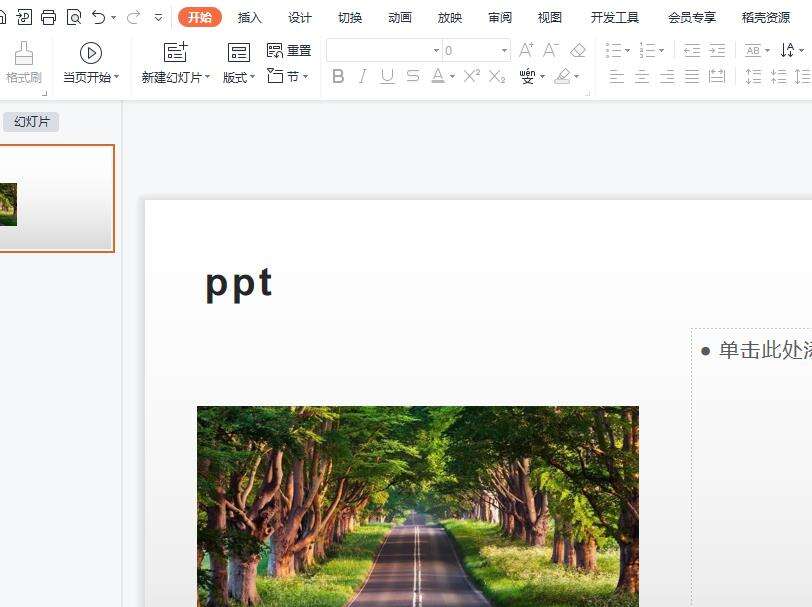Toggle underline formatting

click(x=387, y=77)
